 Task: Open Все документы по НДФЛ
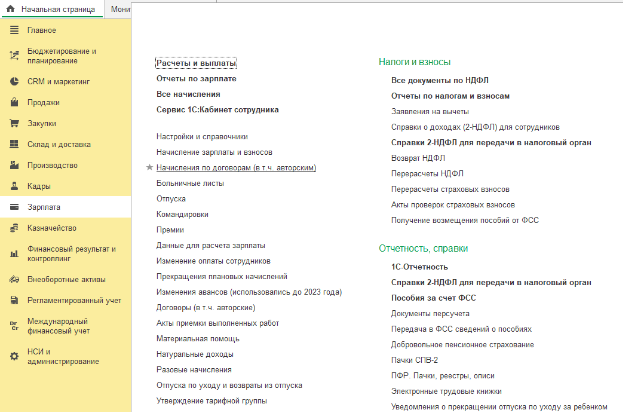pos(440,80)
